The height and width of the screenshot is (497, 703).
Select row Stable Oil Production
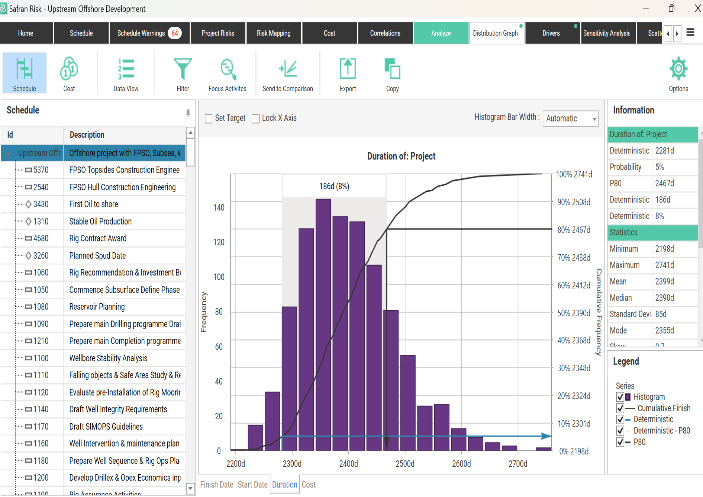93,221
